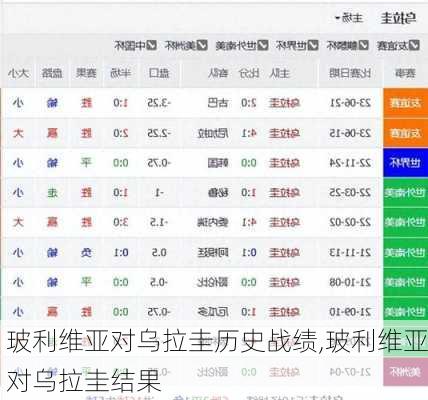Click the handicap value -3.25
The height and width of the screenshot is (400, 428).
click(x=159, y=103)
